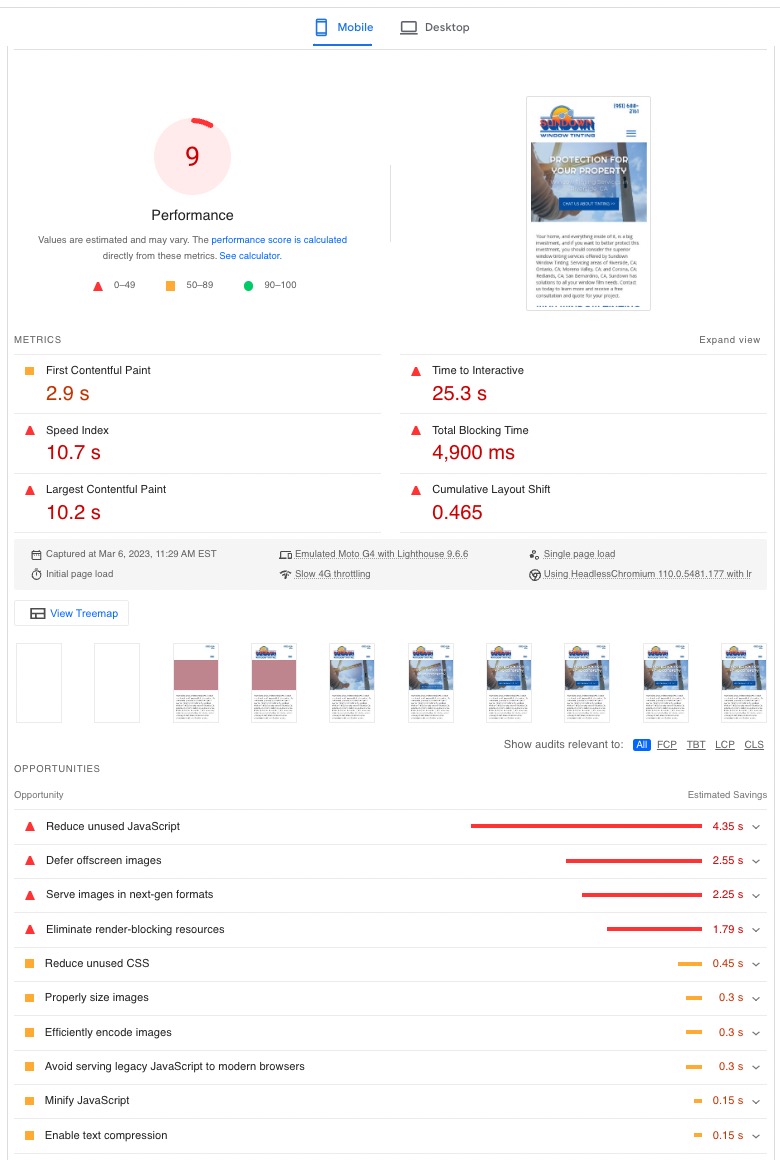Click the treemap icon in View Treemap
The height and width of the screenshot is (1160, 780).
tap(37, 614)
